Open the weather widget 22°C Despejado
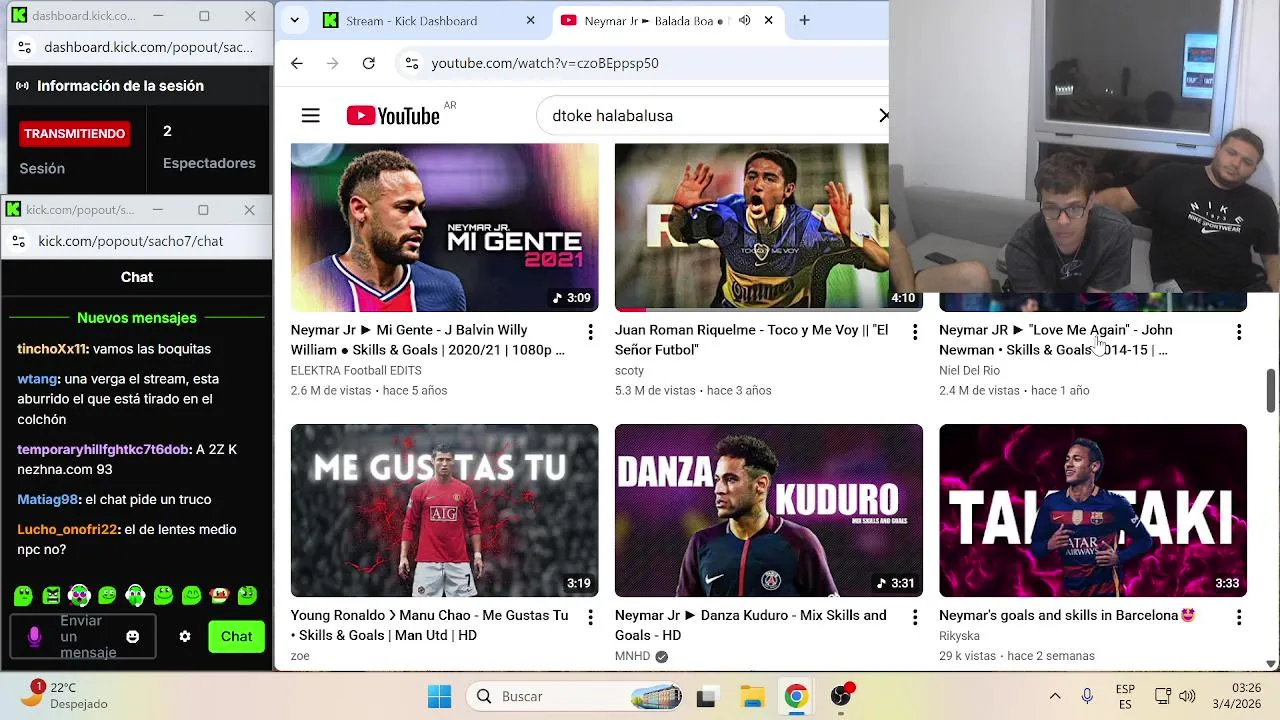 [64, 696]
